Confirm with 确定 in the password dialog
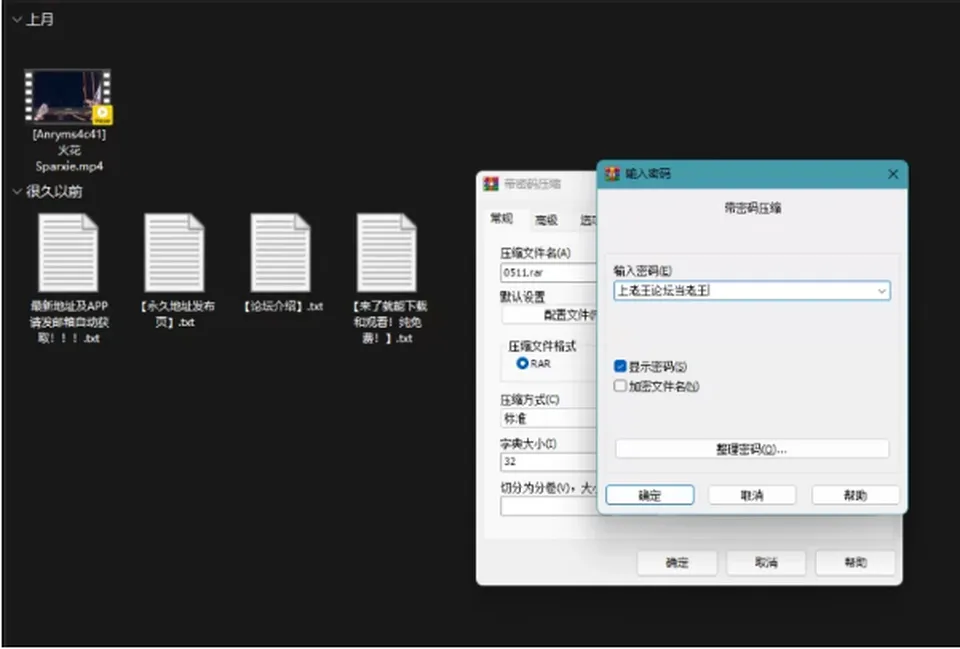960x649 pixels. tap(650, 495)
